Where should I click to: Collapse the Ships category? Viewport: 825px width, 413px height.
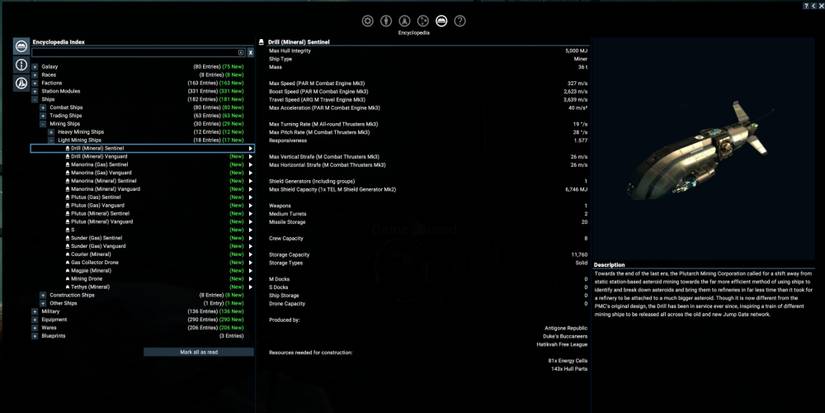35,99
